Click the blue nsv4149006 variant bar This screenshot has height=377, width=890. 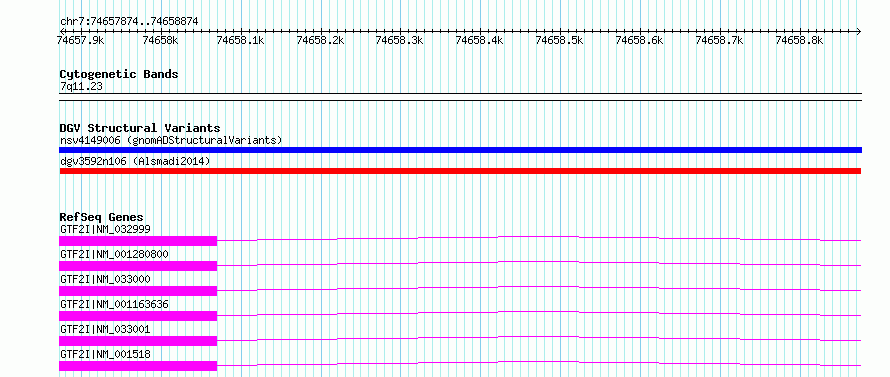(x=460, y=150)
